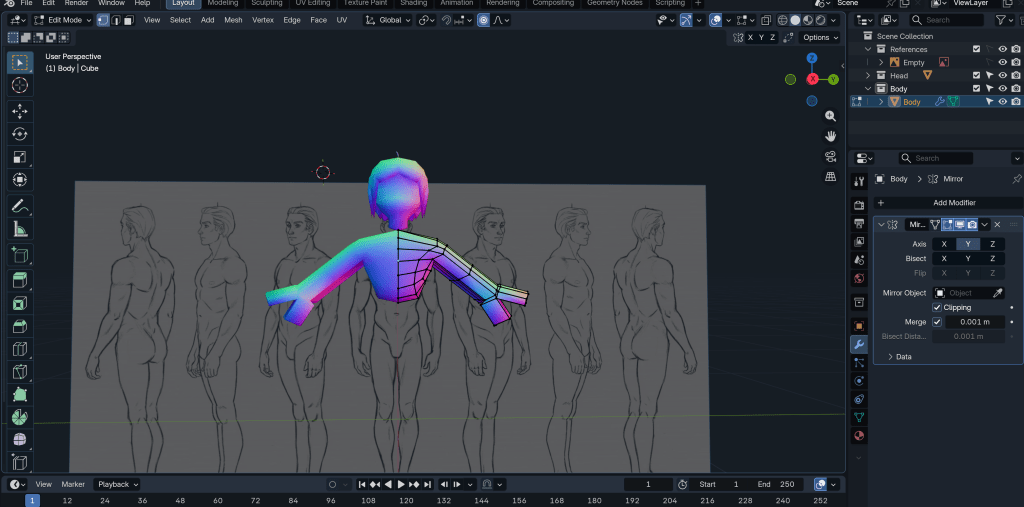Viewport: 1024px width, 507px height.
Task: Pick the eyedropper for Mirror Object
Action: pyautogui.click(x=997, y=293)
